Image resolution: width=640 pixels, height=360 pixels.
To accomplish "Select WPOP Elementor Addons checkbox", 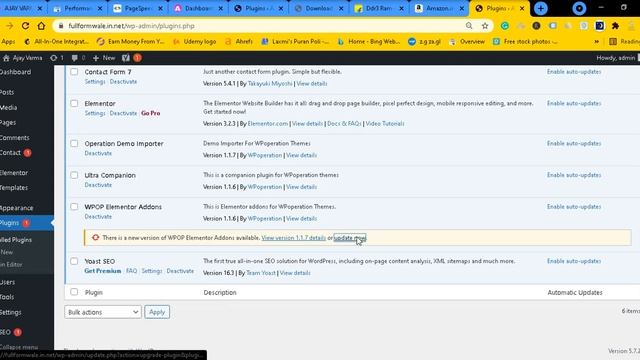I will pos(74,207).
